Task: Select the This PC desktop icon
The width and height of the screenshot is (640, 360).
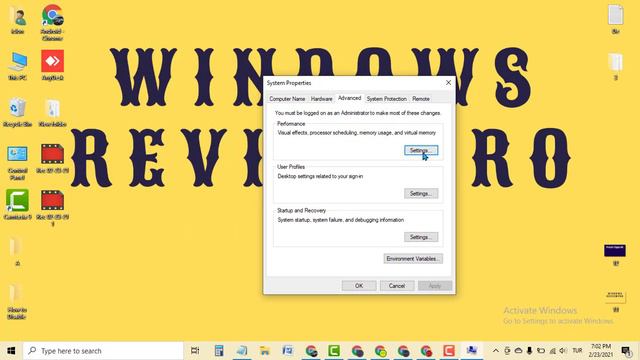Action: tap(18, 65)
